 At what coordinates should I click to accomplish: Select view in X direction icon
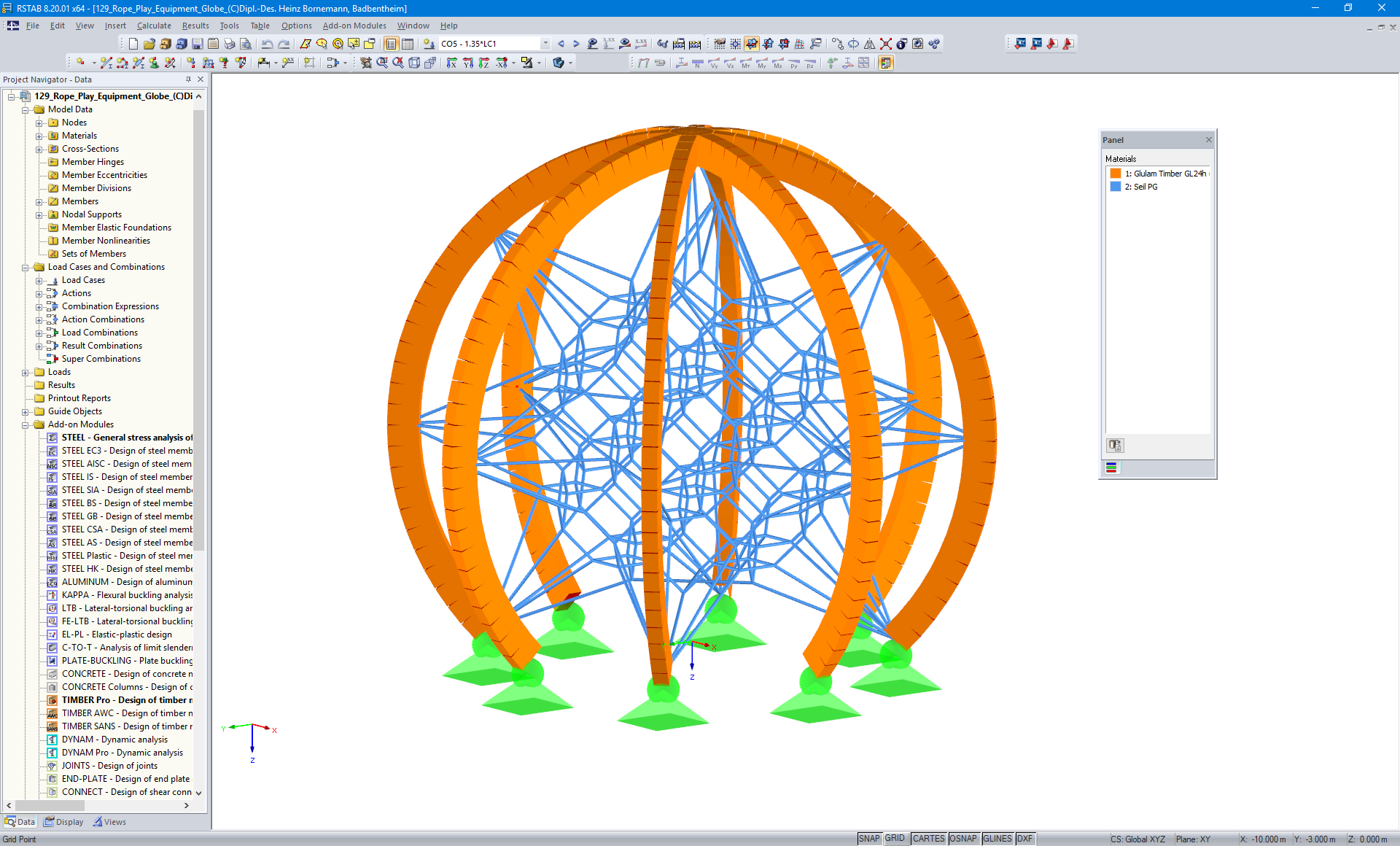[452, 63]
